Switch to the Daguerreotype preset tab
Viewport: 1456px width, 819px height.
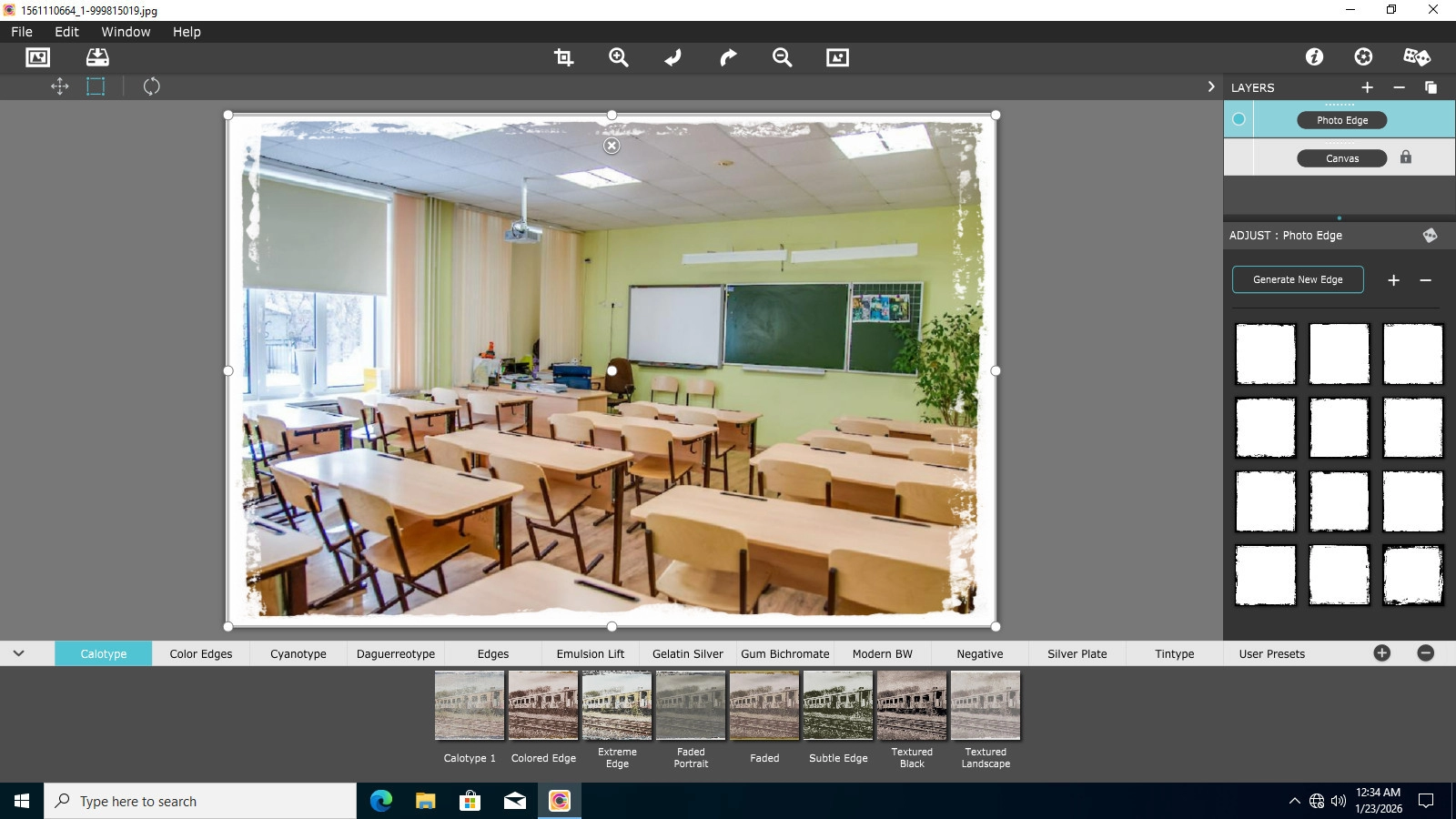[x=396, y=653]
